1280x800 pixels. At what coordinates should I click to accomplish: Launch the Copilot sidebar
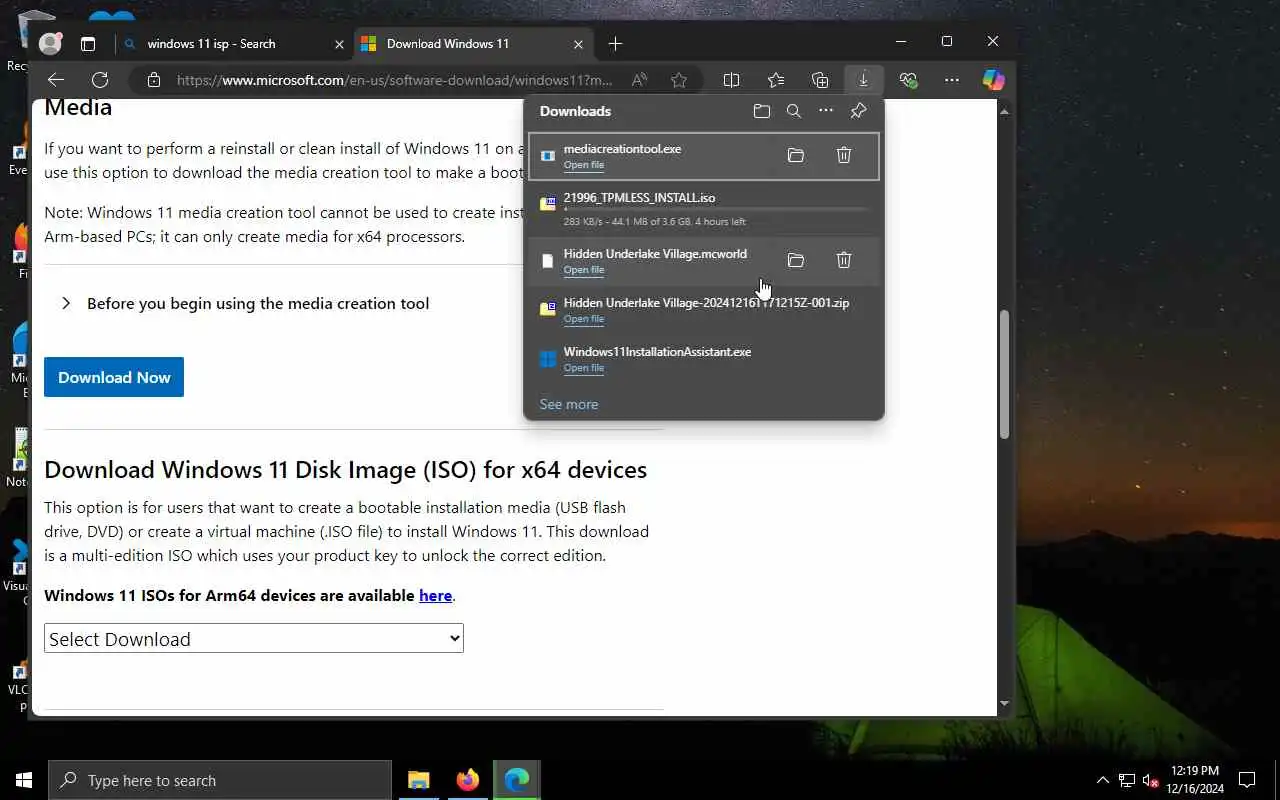click(x=993, y=80)
